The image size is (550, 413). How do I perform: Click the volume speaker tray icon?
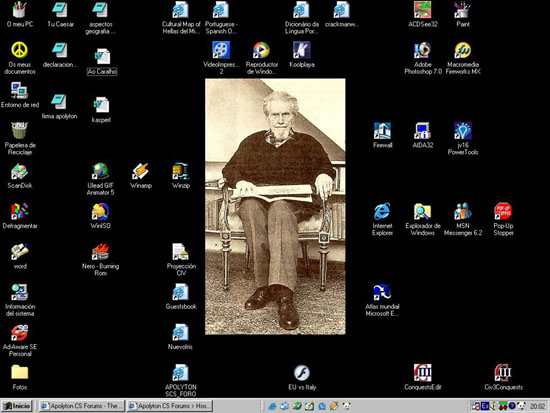click(x=493, y=406)
